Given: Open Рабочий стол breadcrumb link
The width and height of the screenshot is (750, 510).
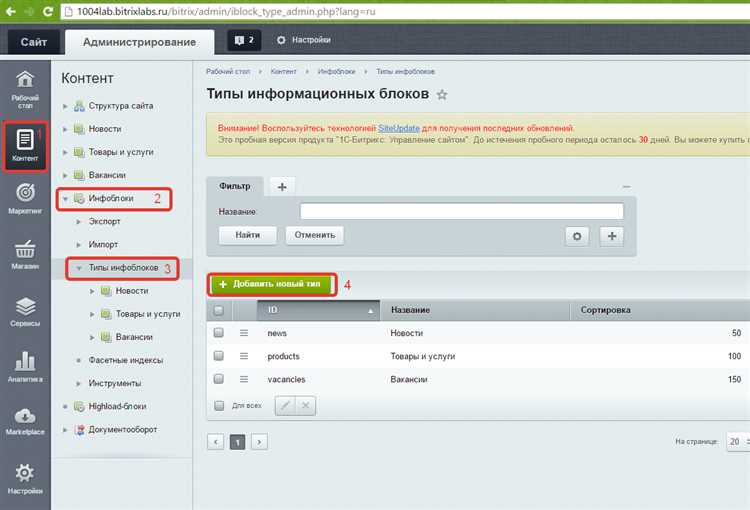Looking at the screenshot, I should tap(228, 71).
